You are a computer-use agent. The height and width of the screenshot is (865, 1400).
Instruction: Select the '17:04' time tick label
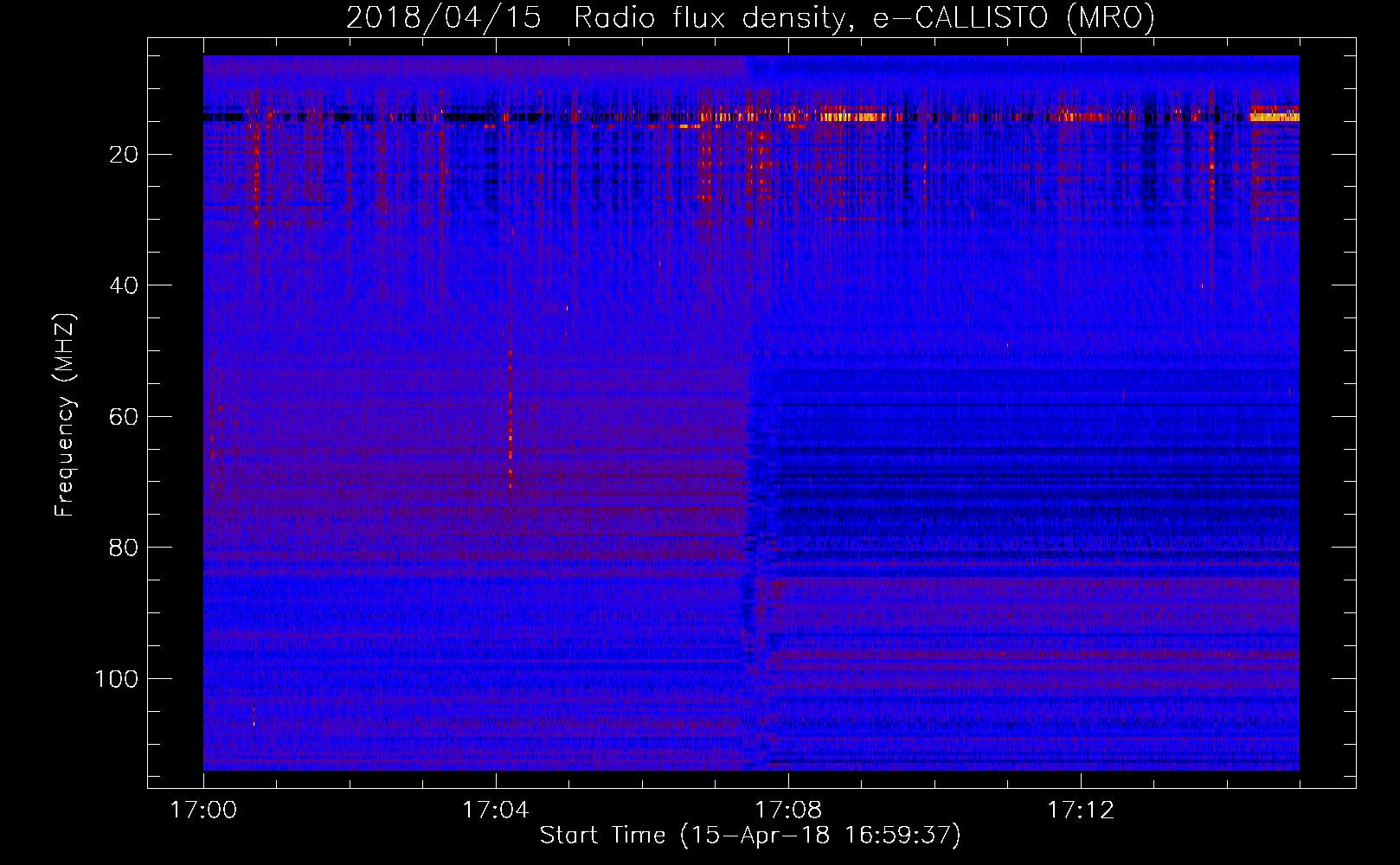(496, 811)
